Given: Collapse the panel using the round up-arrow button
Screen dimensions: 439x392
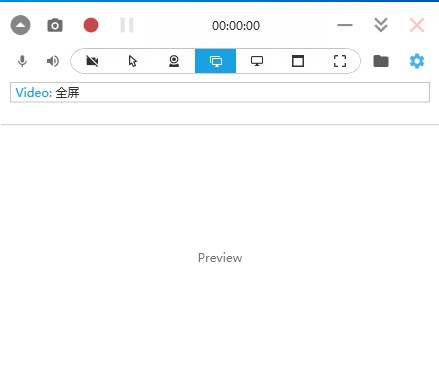Looking at the screenshot, I should tap(20, 25).
